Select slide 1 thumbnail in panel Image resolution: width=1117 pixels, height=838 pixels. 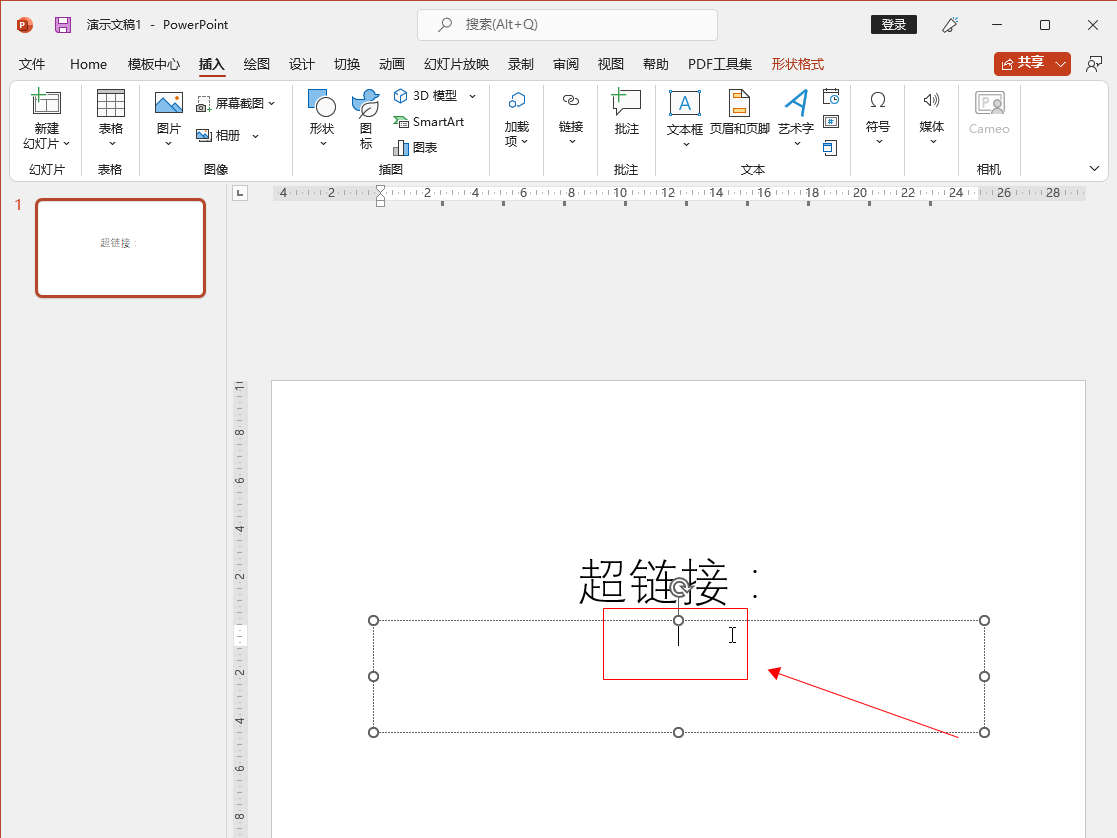click(120, 247)
